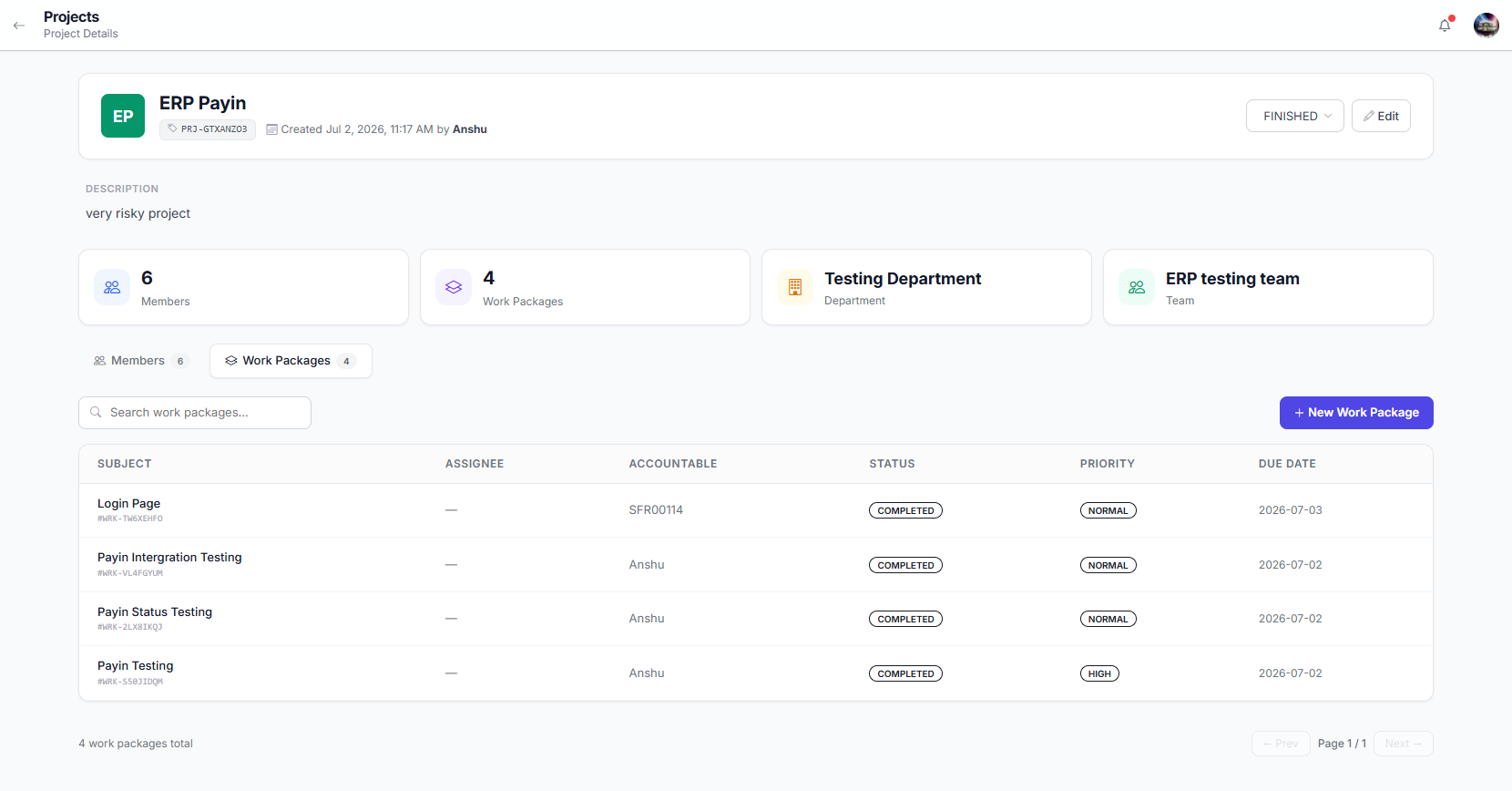Click the Members stat card icon

point(112,287)
